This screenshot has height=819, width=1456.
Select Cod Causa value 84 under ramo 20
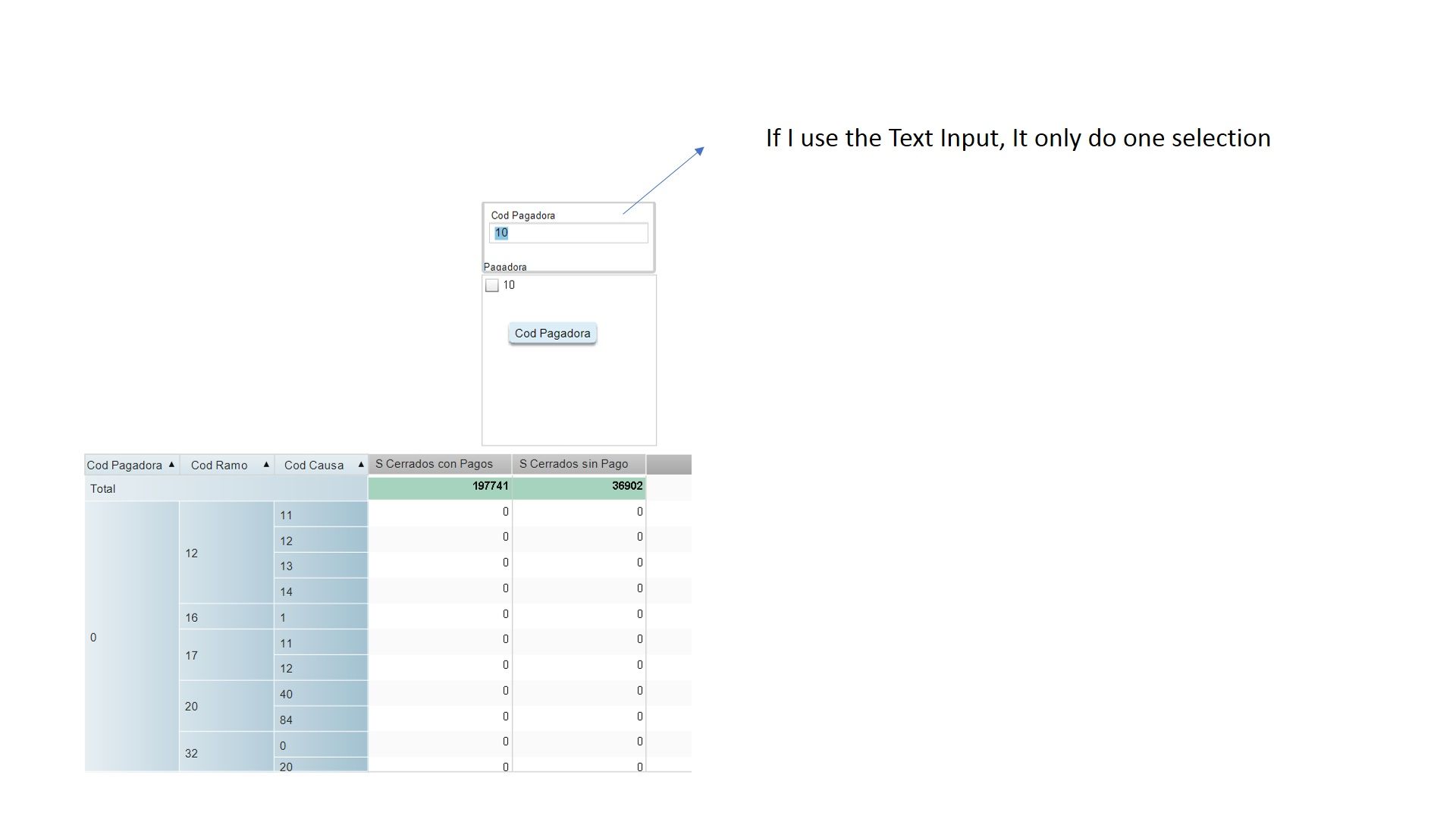[287, 720]
